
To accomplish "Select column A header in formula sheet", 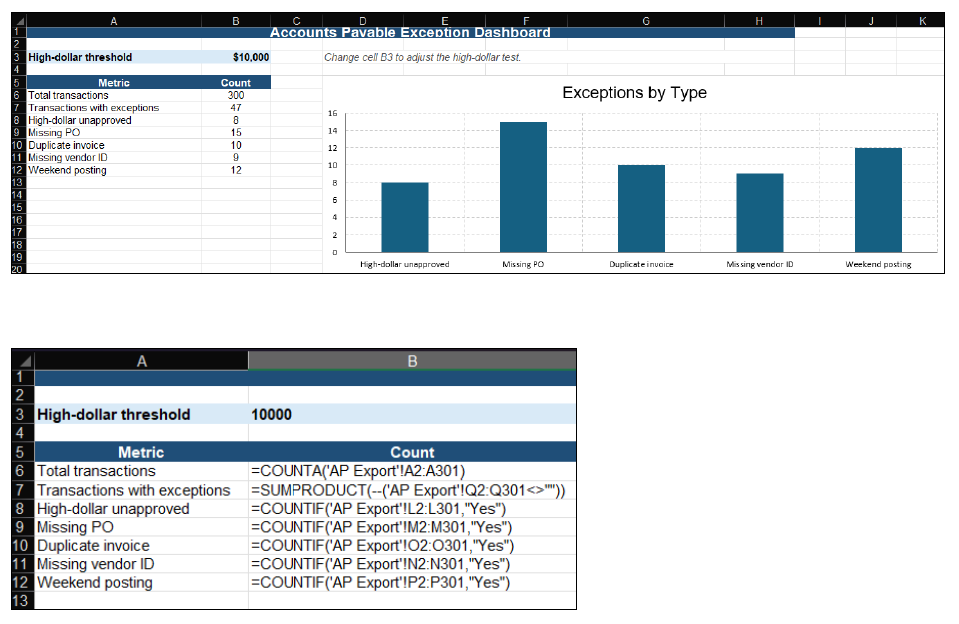I will [141, 361].
